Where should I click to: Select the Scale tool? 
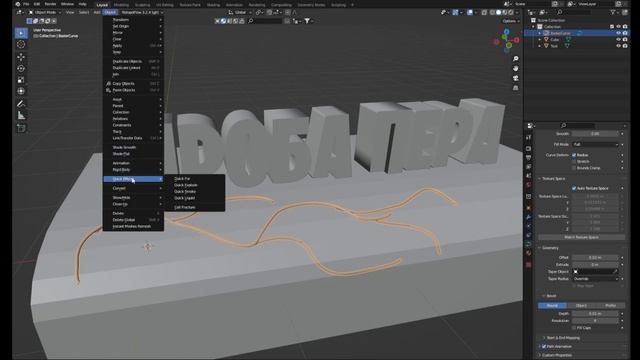point(21,80)
